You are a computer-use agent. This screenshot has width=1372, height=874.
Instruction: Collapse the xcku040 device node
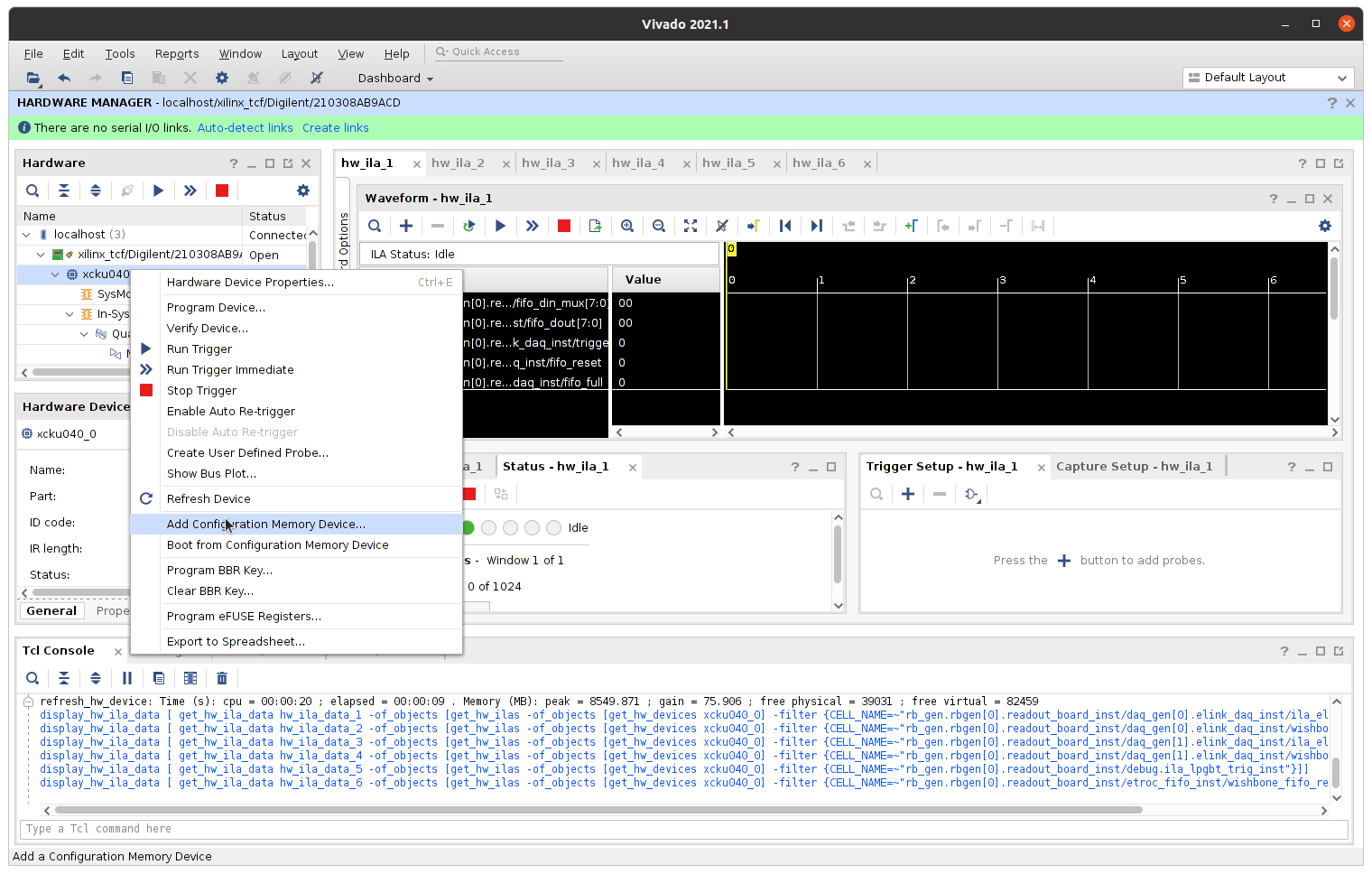tap(55, 274)
